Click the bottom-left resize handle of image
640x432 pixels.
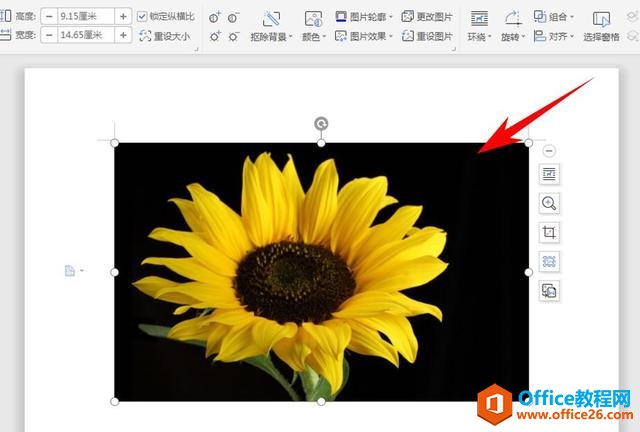click(115, 402)
